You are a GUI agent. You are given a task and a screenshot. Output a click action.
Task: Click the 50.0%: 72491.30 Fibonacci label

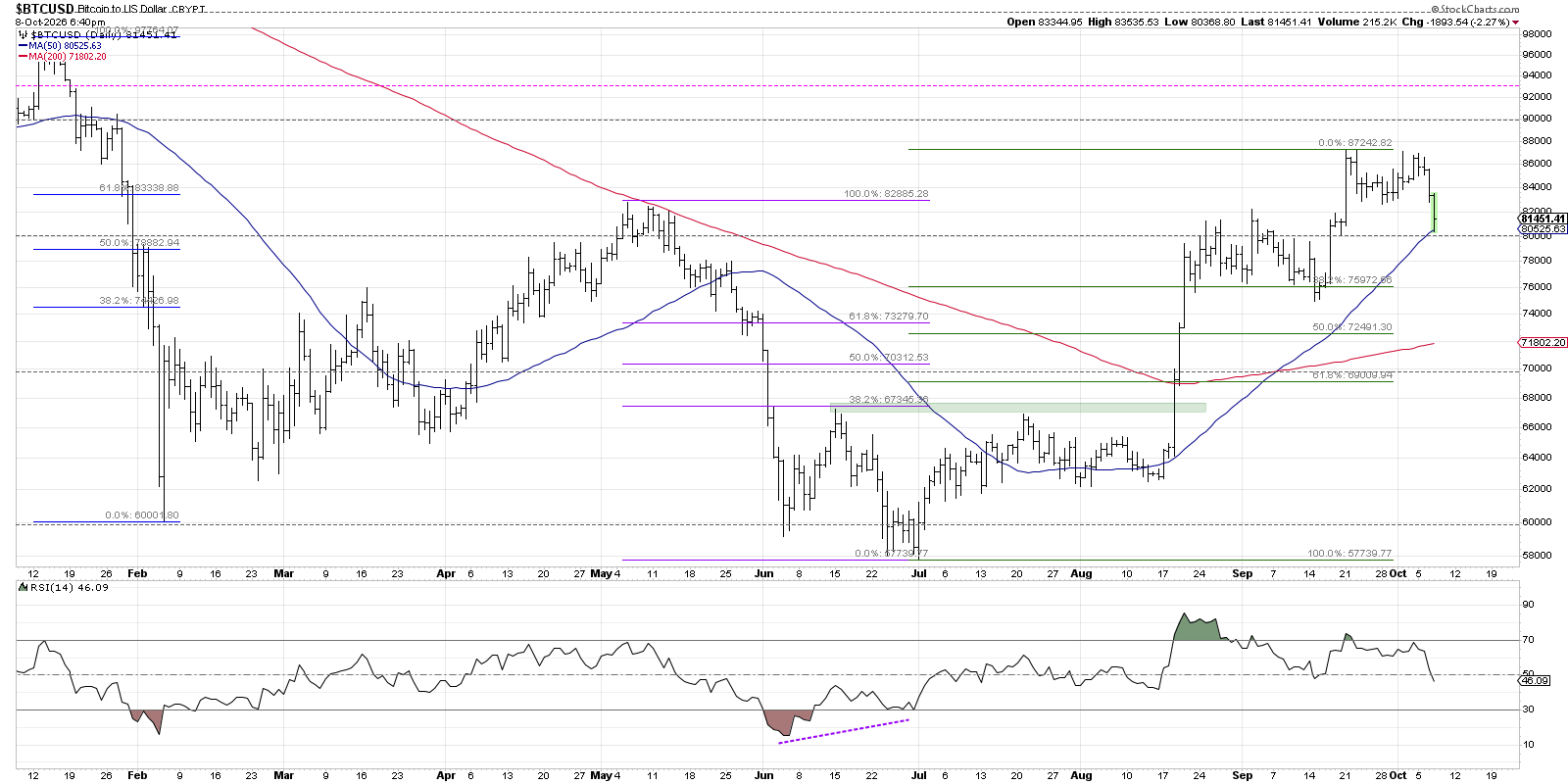tap(1352, 327)
